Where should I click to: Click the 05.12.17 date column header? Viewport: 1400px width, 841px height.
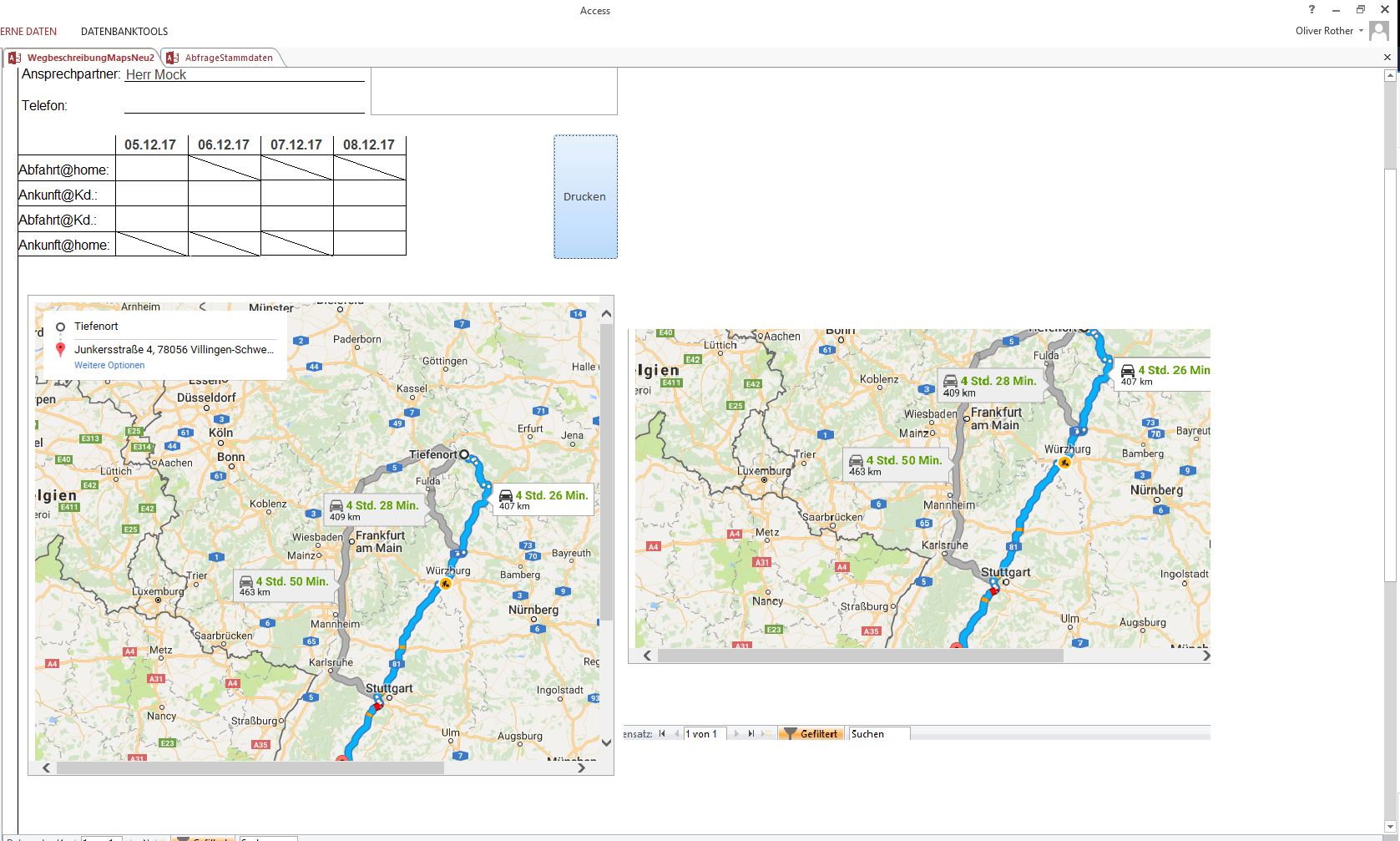pyautogui.click(x=150, y=144)
